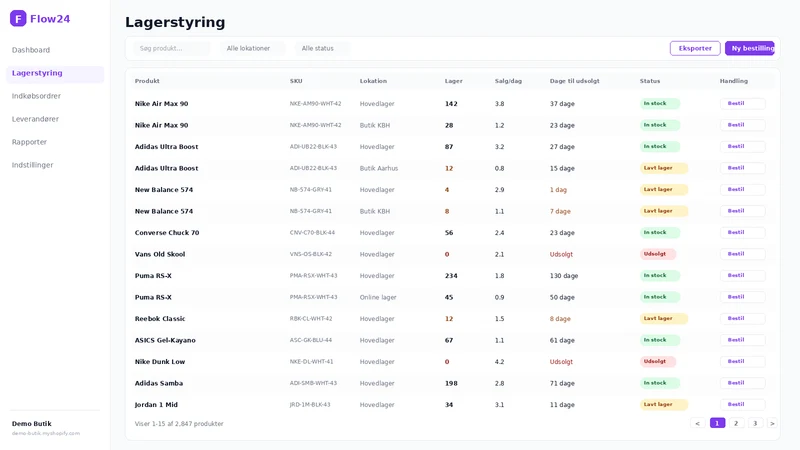Click SKU JRD-1M-BLK-43
The height and width of the screenshot is (450, 800).
(310, 405)
